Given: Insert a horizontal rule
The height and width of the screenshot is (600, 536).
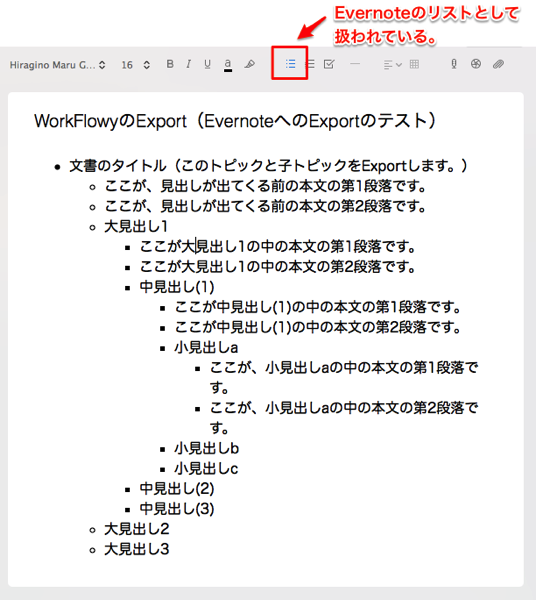Looking at the screenshot, I should point(355,64).
